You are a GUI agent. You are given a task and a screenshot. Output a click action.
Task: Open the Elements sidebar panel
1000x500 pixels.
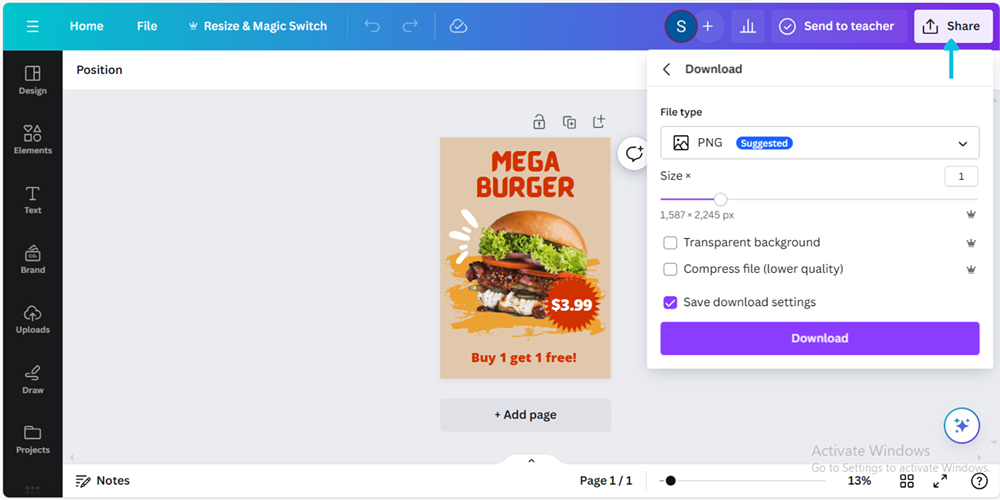tap(33, 140)
